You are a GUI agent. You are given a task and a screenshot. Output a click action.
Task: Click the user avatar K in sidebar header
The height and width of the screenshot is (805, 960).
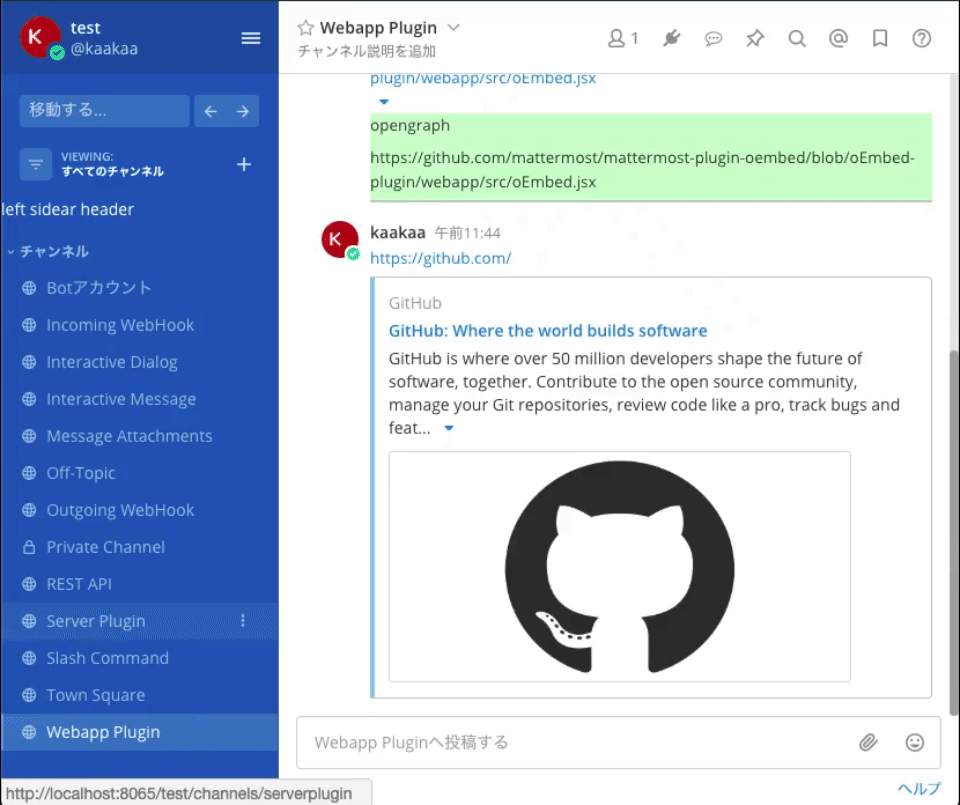[40, 37]
